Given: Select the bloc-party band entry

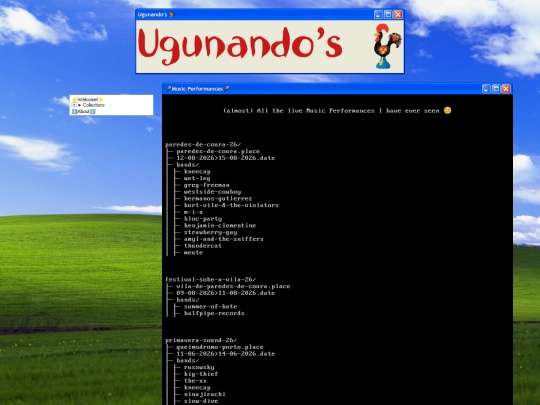Looking at the screenshot, I should tap(203, 219).
